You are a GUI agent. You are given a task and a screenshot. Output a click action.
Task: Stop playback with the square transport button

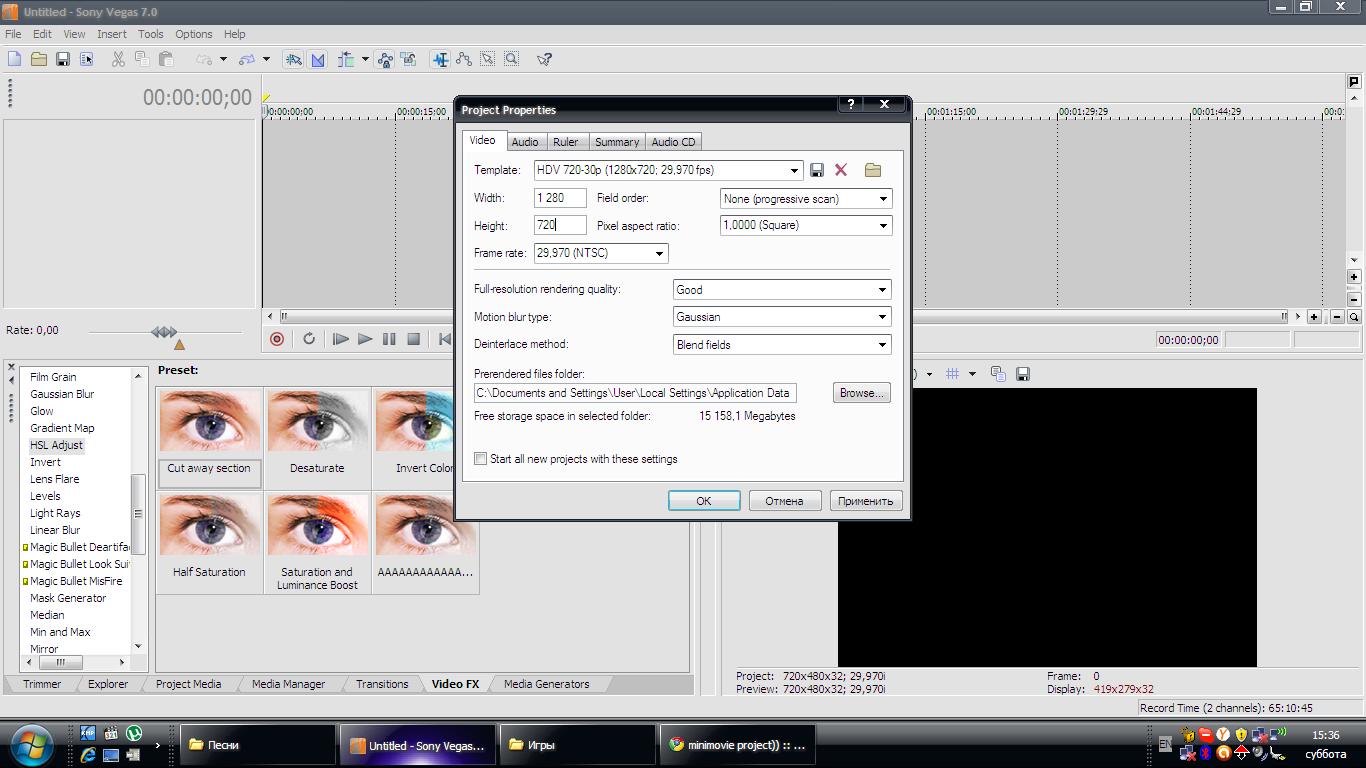[413, 339]
